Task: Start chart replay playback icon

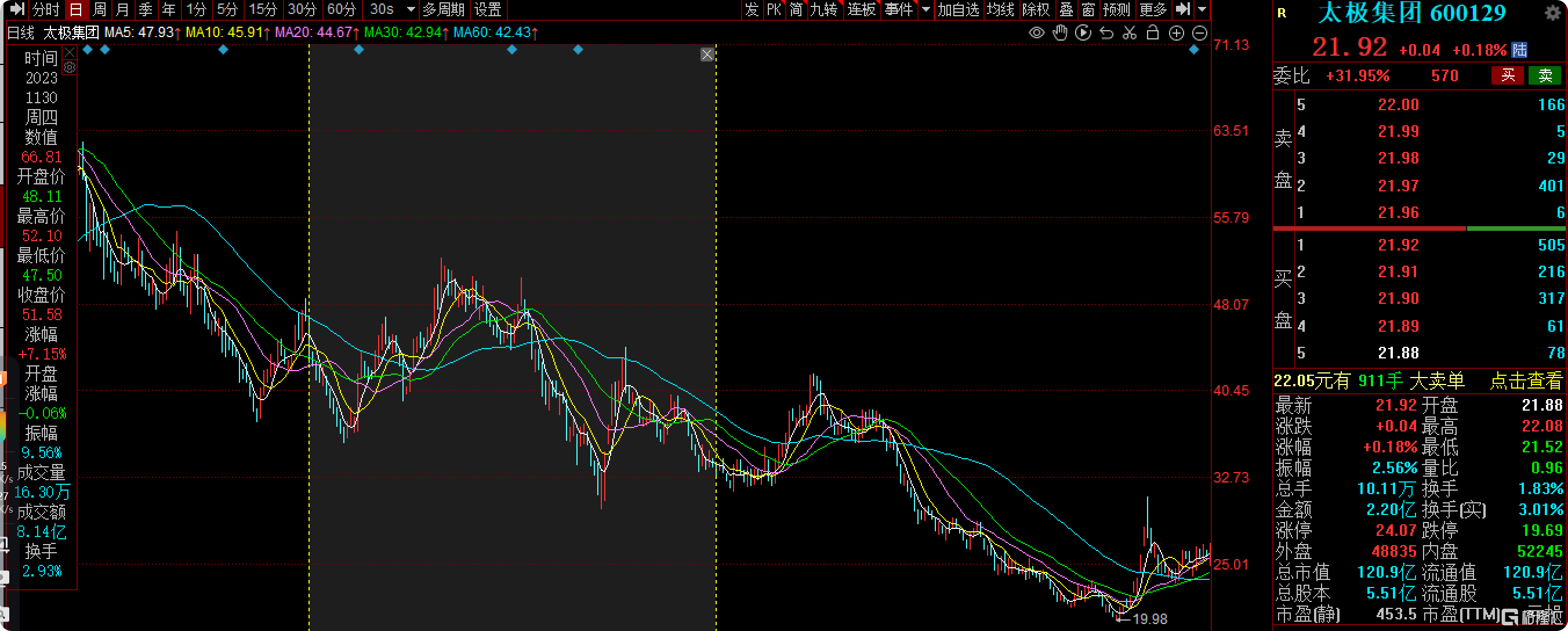Action: (x=1083, y=33)
